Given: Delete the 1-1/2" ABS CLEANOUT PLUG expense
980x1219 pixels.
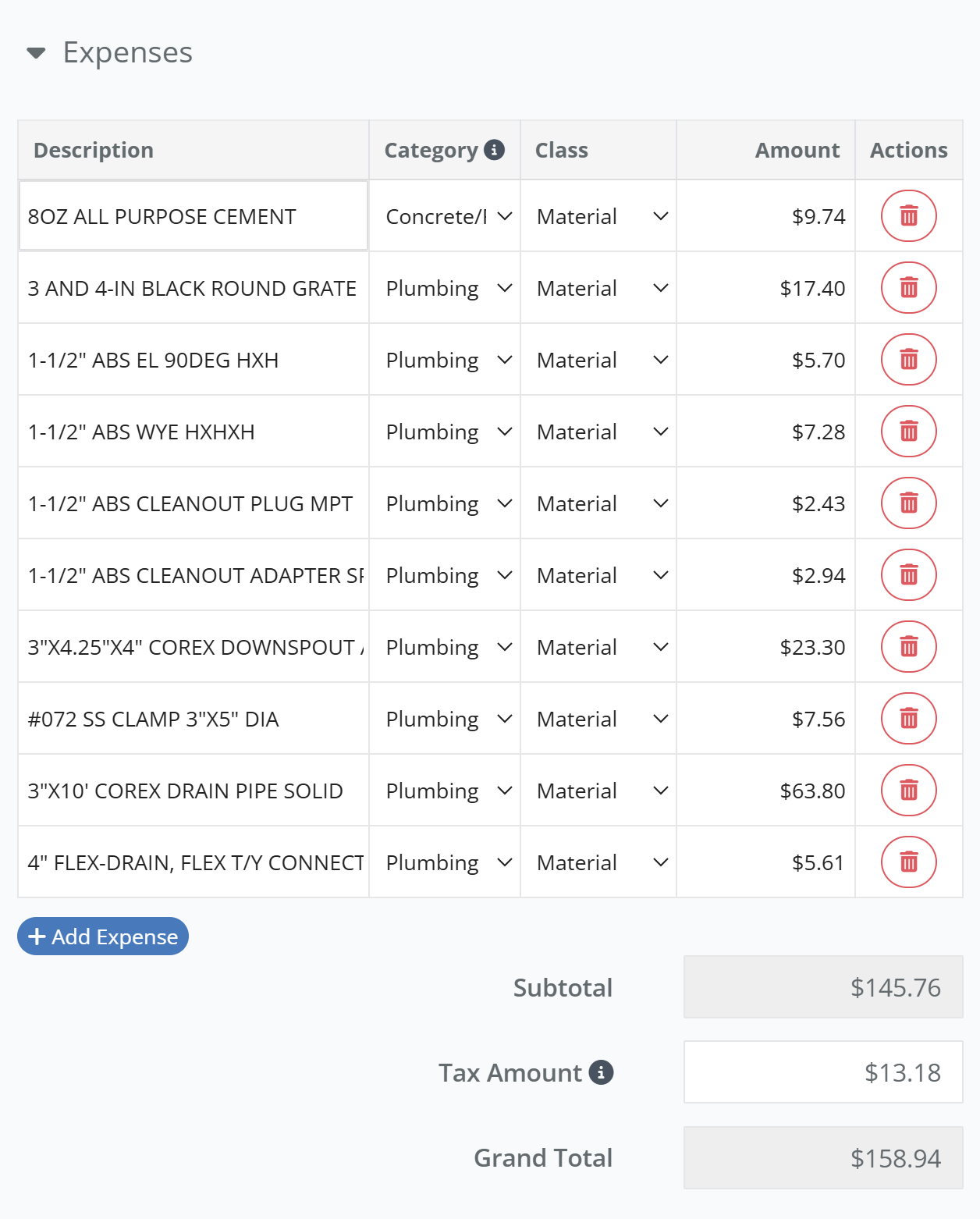Looking at the screenshot, I should click(x=908, y=503).
